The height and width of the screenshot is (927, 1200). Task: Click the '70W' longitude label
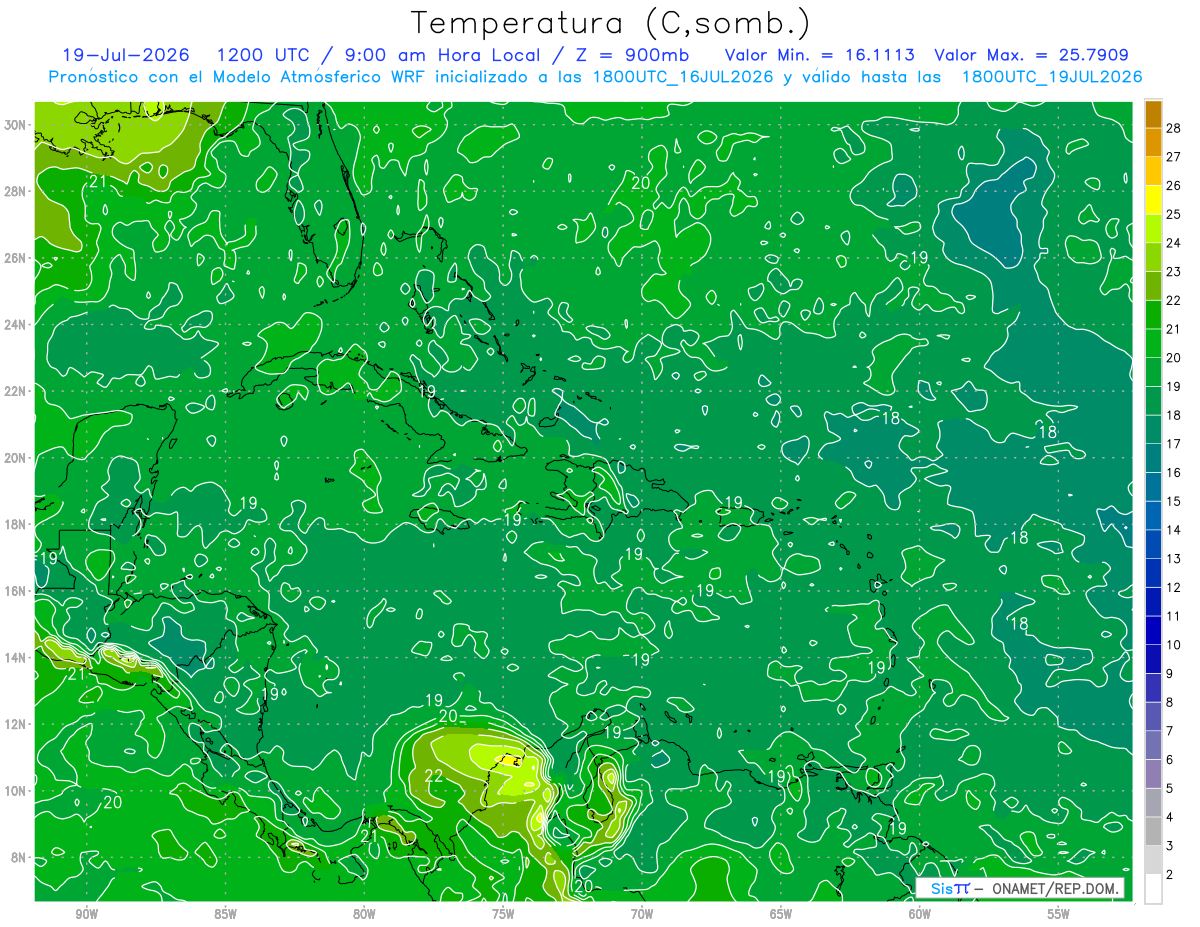(642, 914)
